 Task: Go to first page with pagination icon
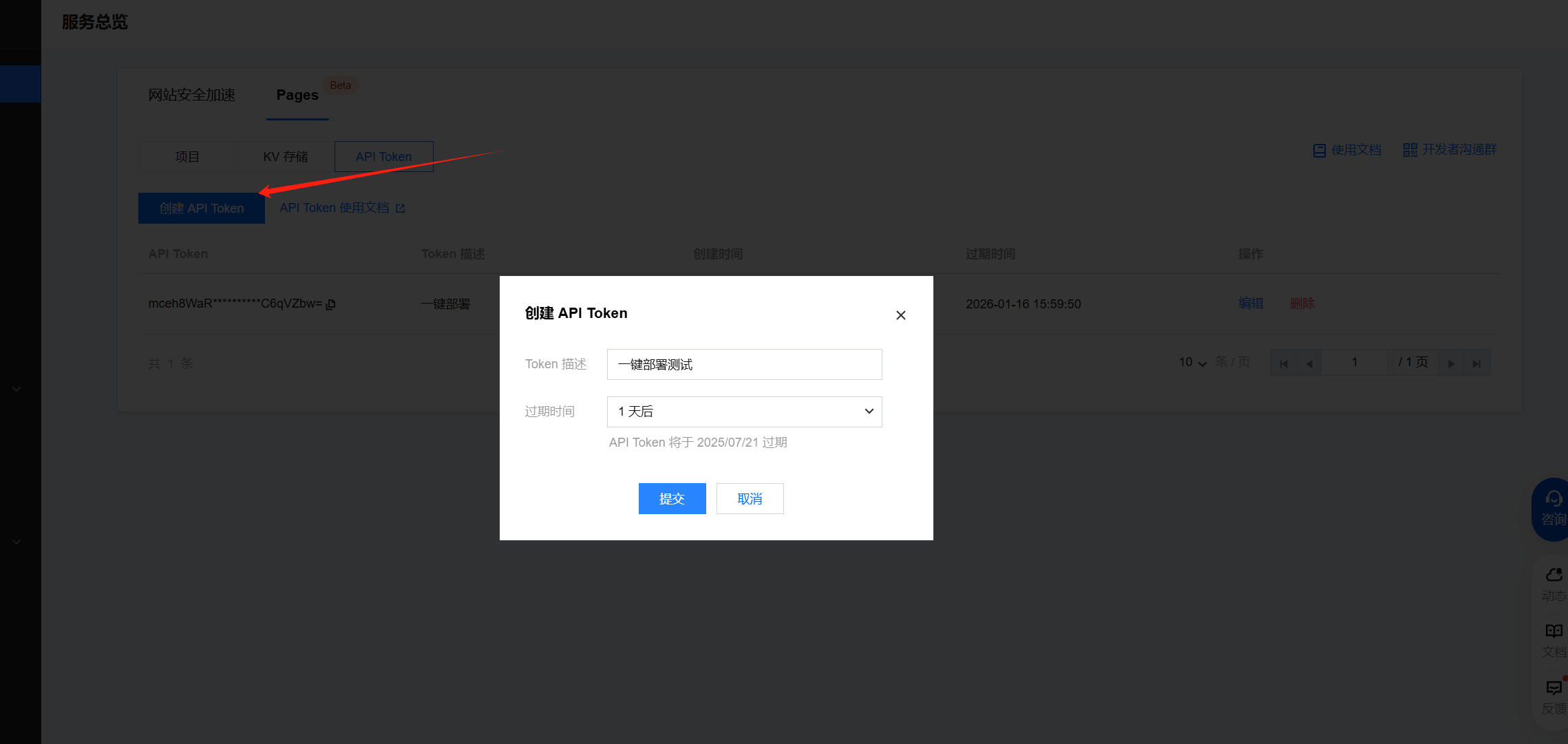pyautogui.click(x=1284, y=363)
